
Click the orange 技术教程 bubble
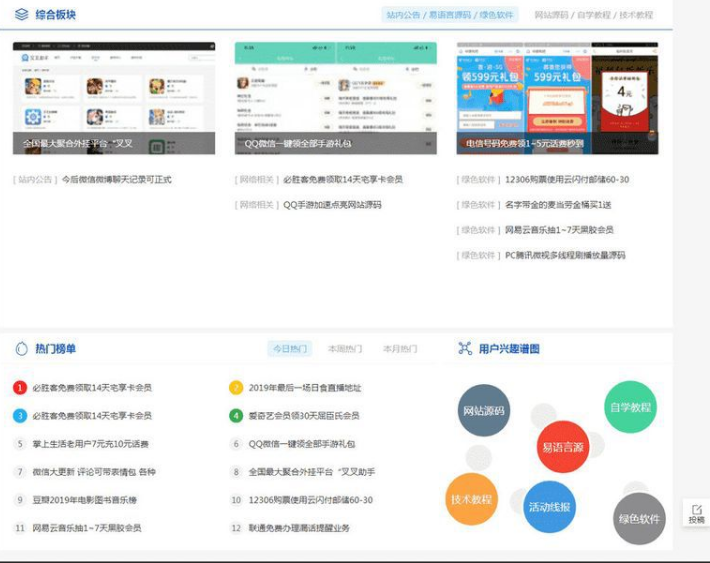tap(471, 499)
